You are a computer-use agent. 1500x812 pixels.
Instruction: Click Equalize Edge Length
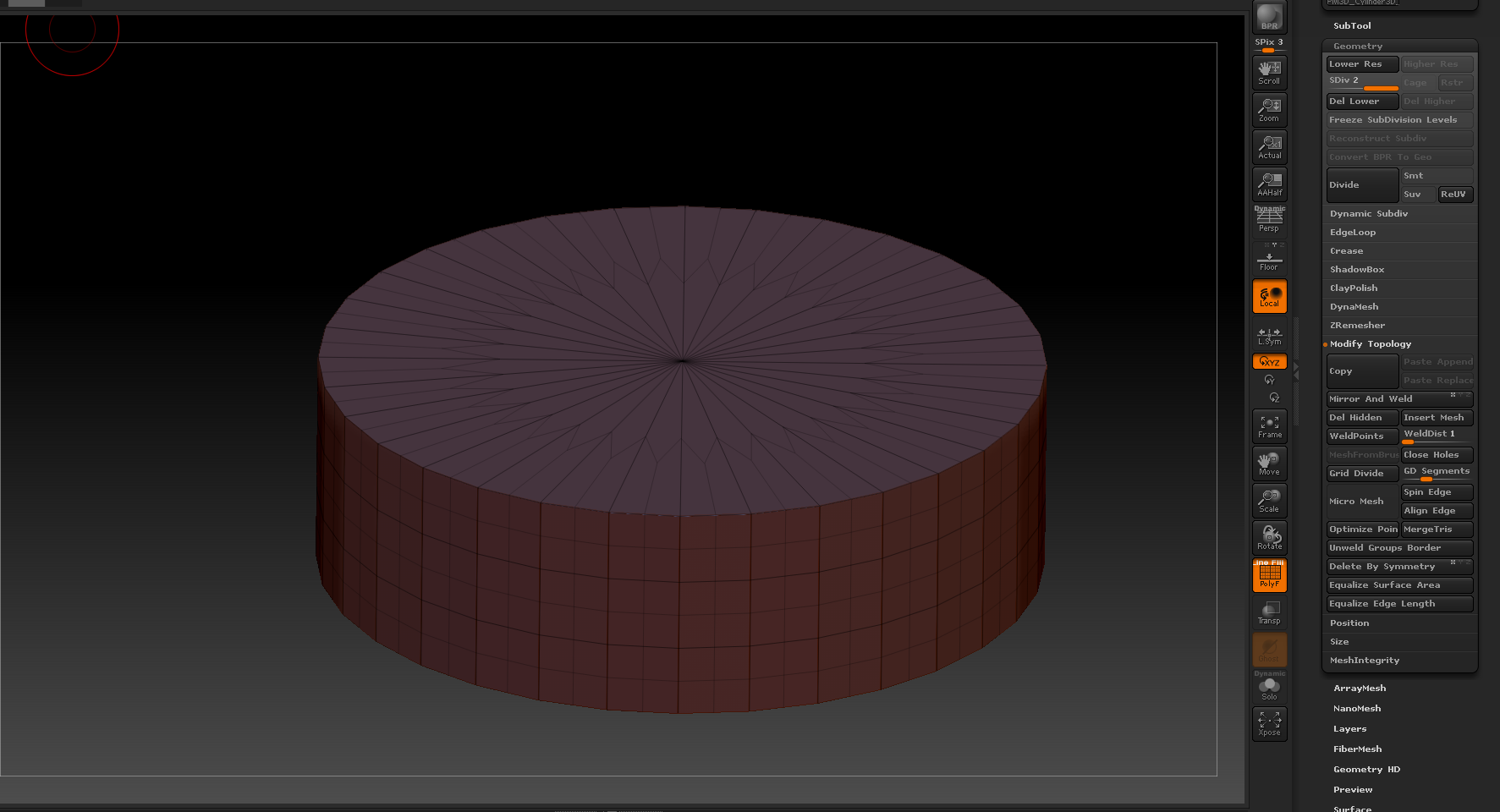point(1399,604)
